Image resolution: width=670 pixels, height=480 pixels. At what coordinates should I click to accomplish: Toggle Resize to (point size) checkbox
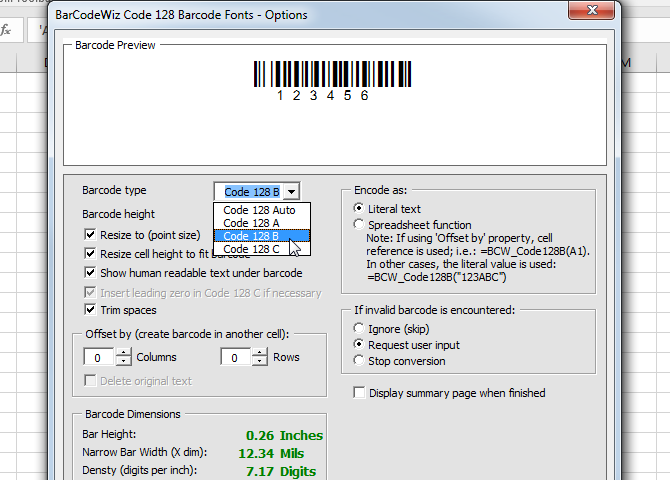tap(90, 234)
